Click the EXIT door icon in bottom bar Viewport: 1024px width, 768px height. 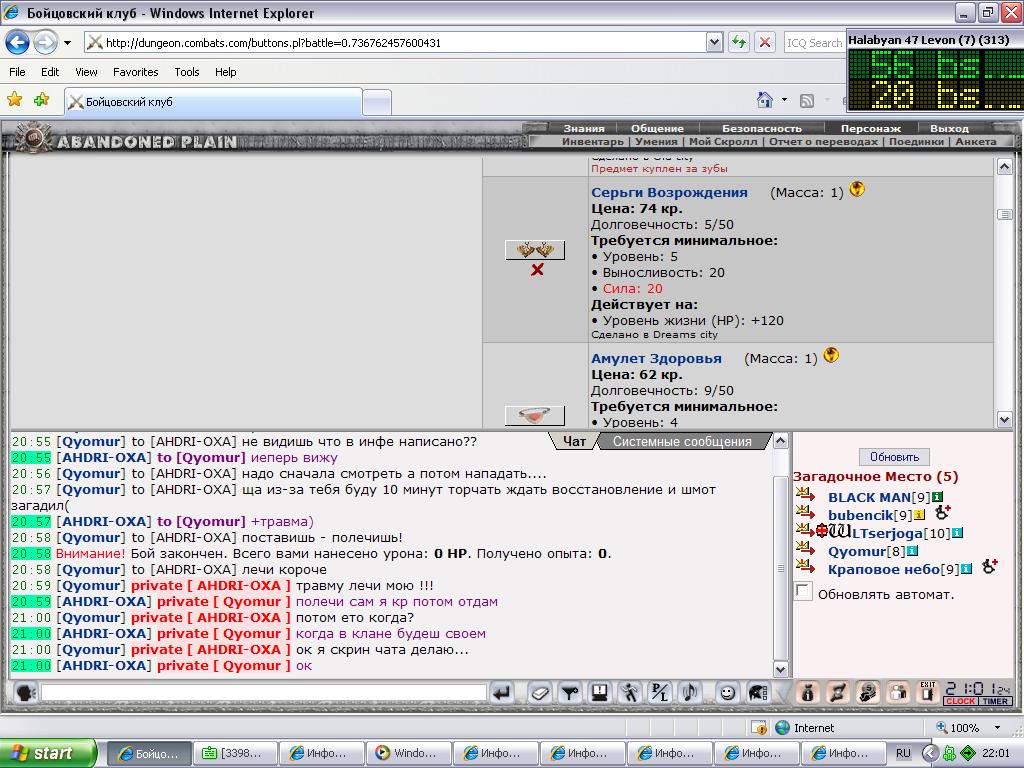click(x=927, y=693)
